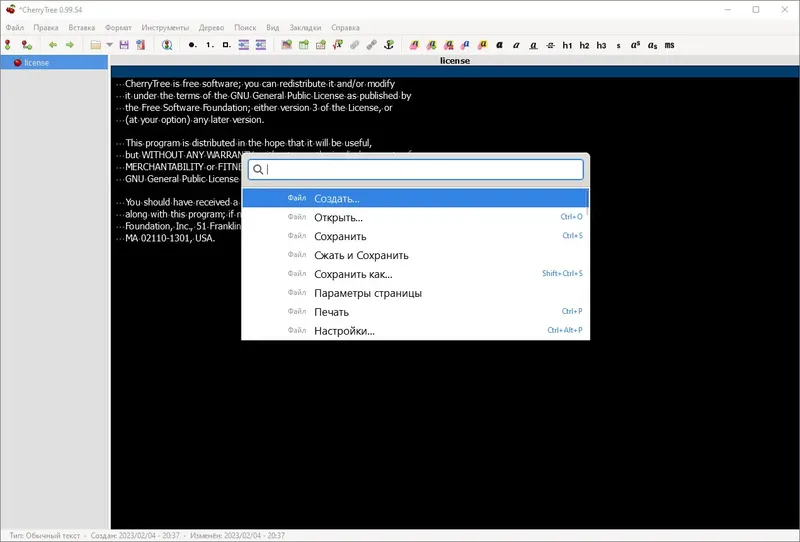The height and width of the screenshot is (542, 800).
Task: Go forward to next visited node
Action: pyautogui.click(x=70, y=45)
